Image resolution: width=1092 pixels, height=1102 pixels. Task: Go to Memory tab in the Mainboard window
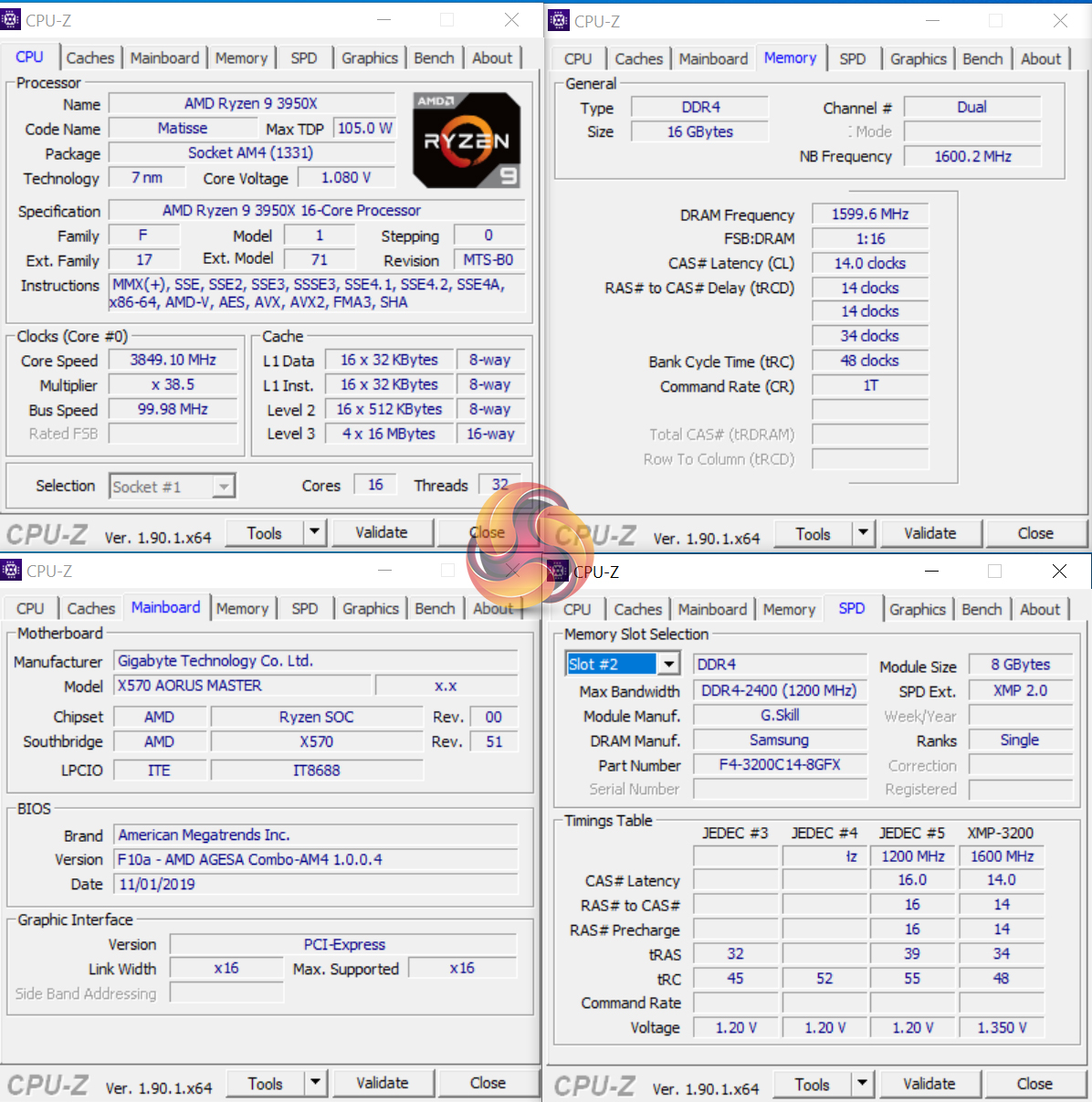pos(242,608)
